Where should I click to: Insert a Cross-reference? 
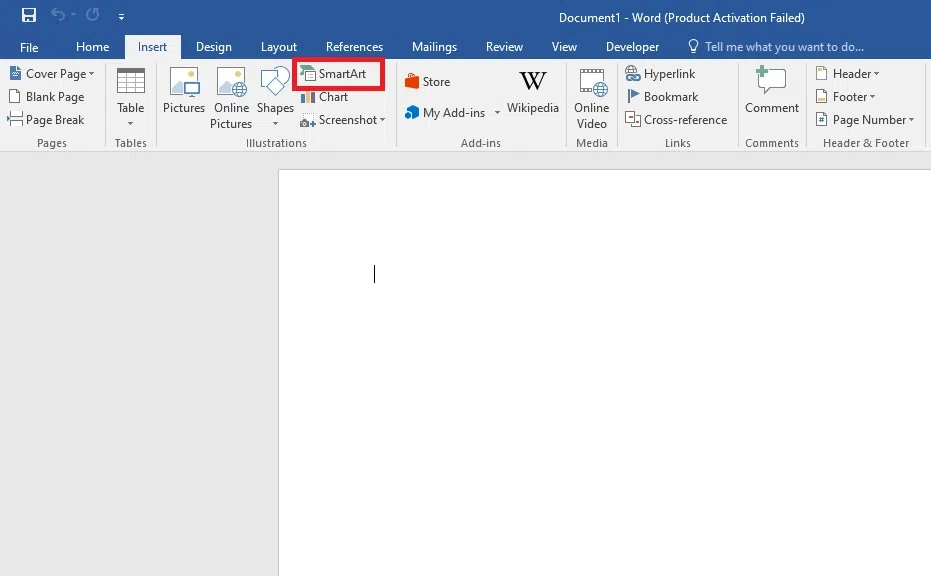(x=676, y=119)
